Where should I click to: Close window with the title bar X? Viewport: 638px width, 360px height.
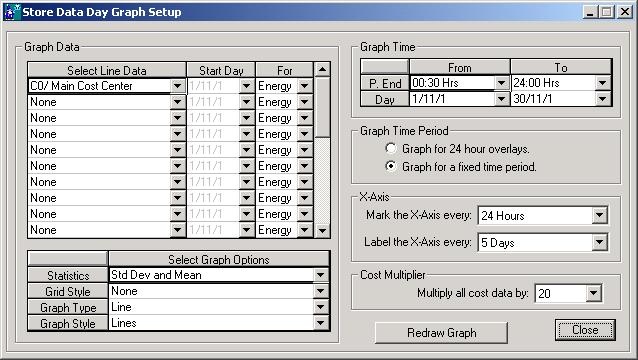tap(624, 12)
